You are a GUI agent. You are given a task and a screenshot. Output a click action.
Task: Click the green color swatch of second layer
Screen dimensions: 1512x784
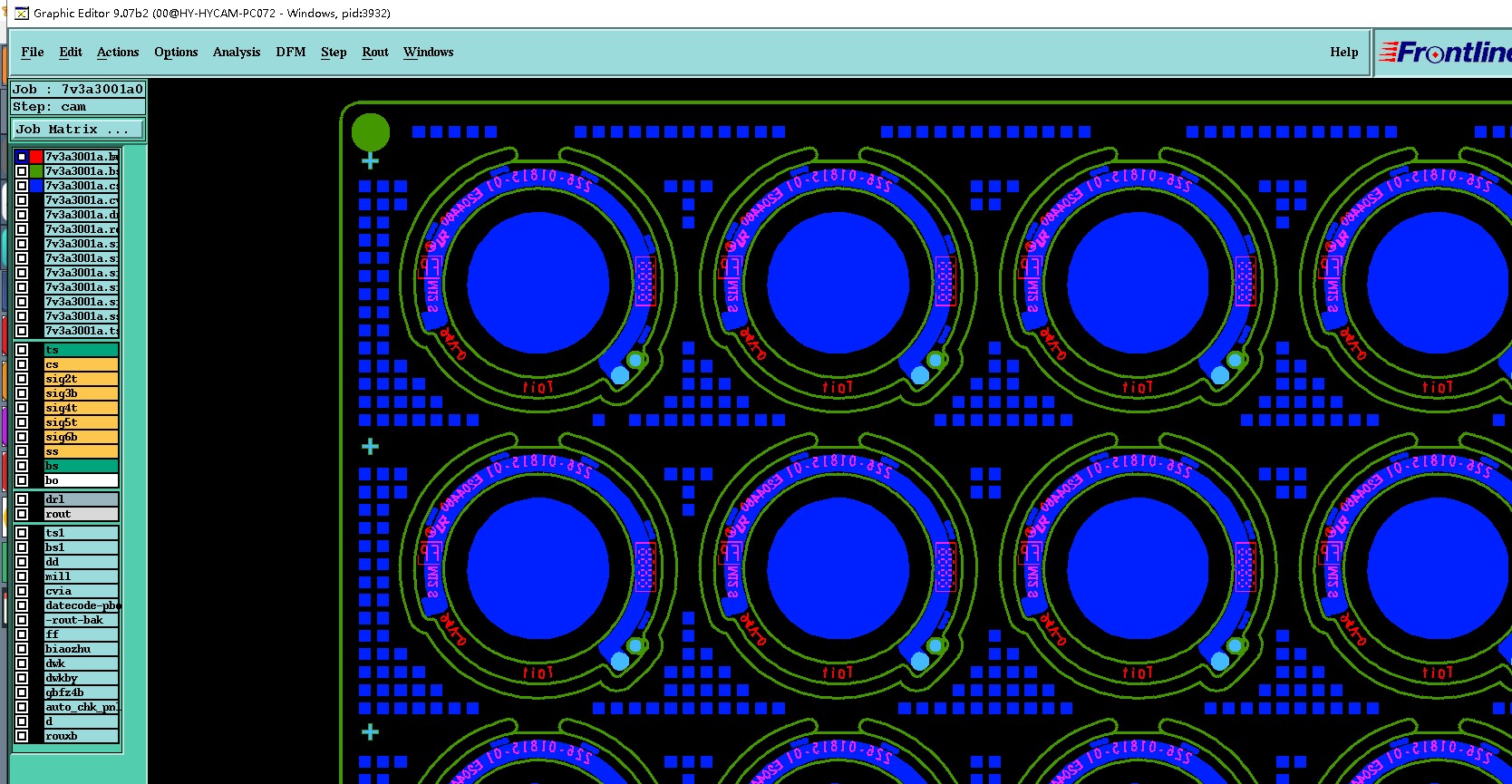click(36, 171)
